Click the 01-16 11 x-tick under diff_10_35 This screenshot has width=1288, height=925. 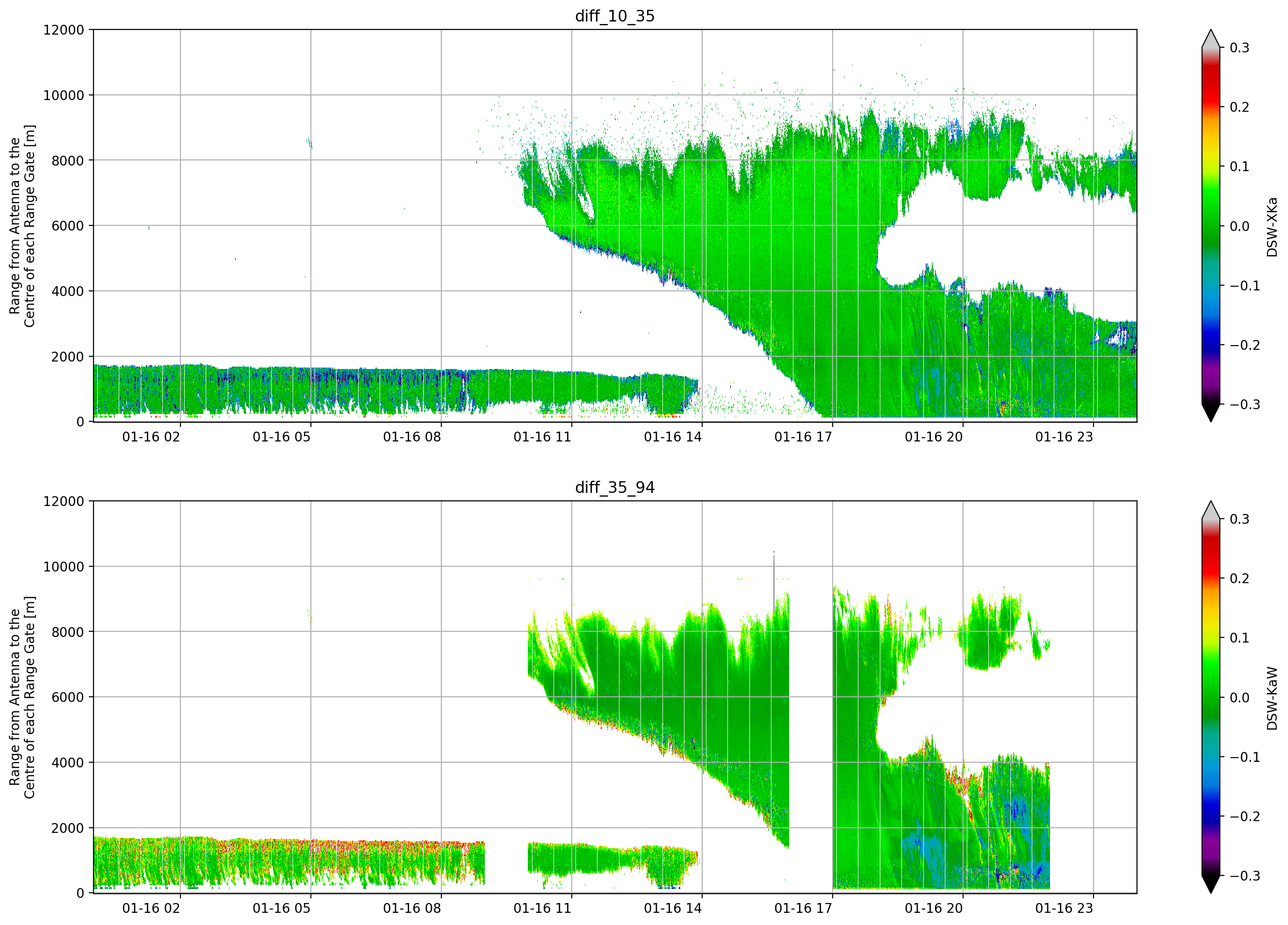click(542, 437)
